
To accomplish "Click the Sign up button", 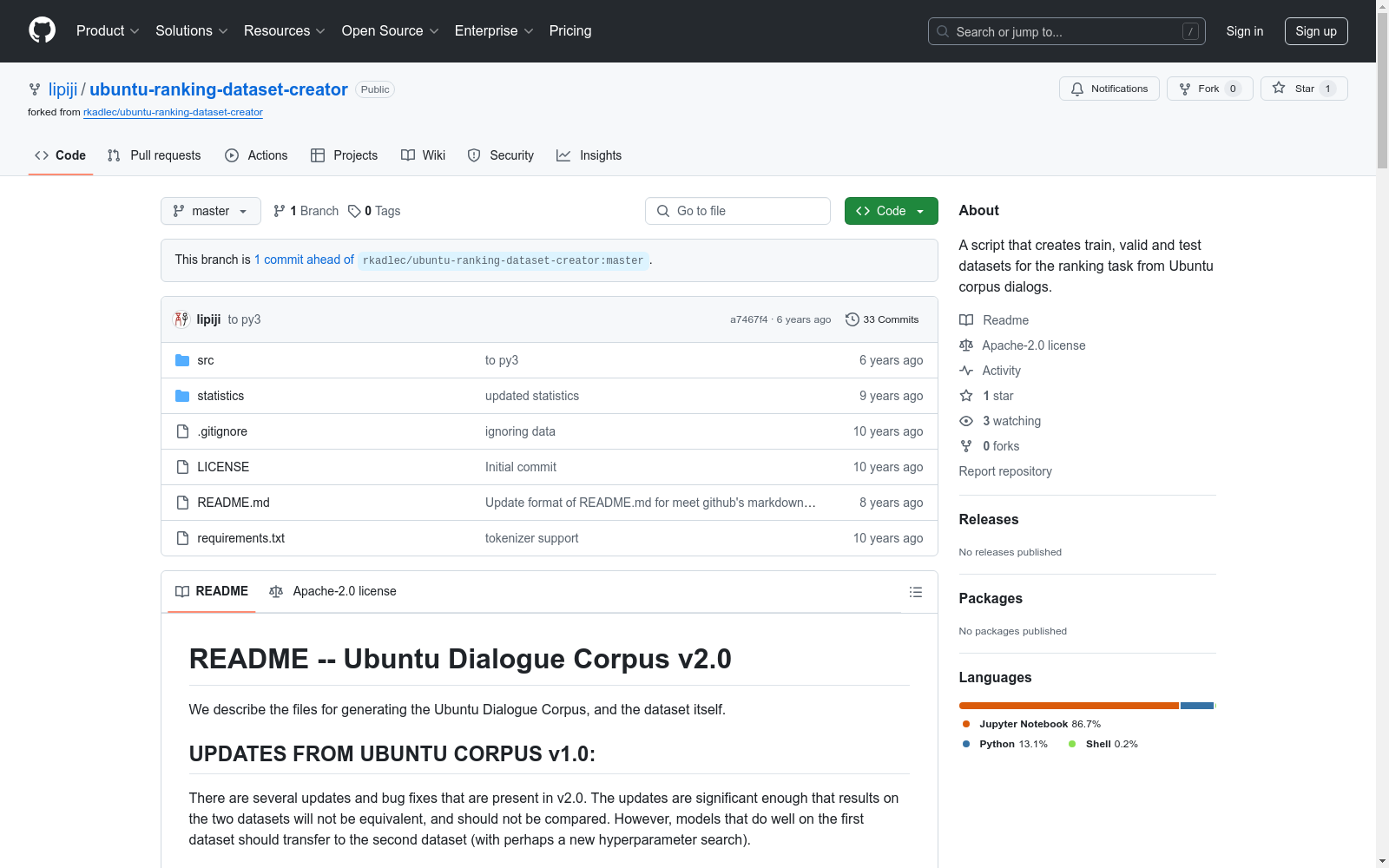I will pyautogui.click(x=1316, y=31).
